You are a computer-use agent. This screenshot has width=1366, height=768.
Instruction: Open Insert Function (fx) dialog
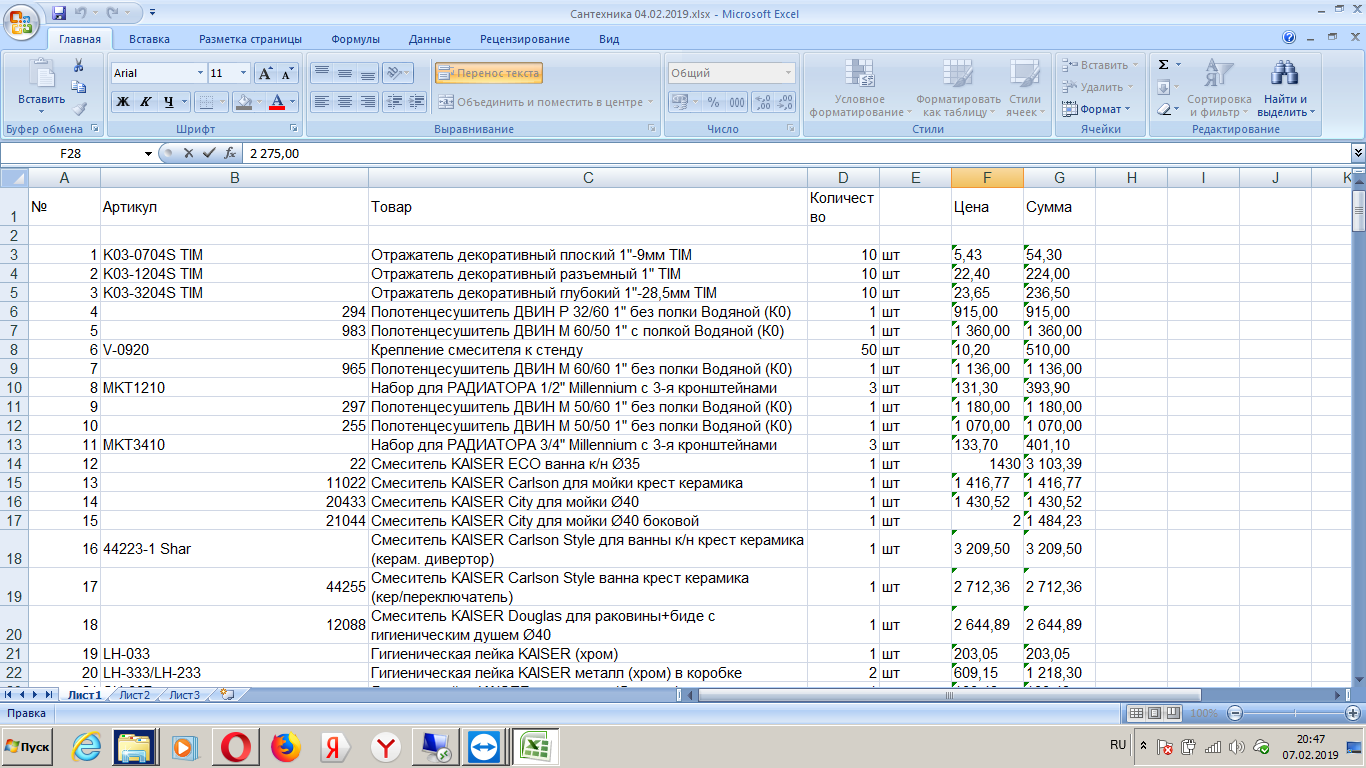click(x=230, y=153)
